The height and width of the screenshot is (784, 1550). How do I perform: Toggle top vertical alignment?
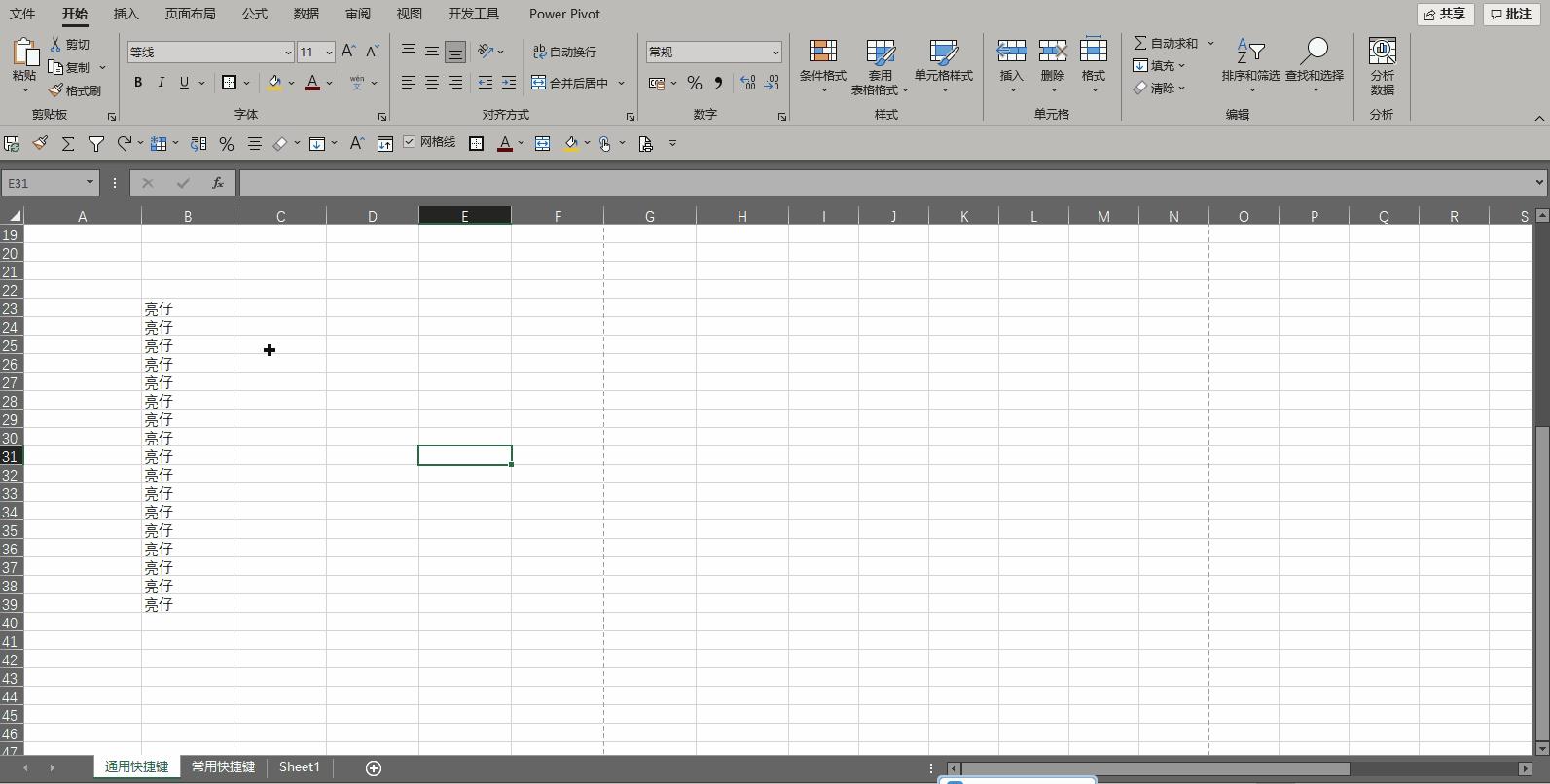(409, 52)
